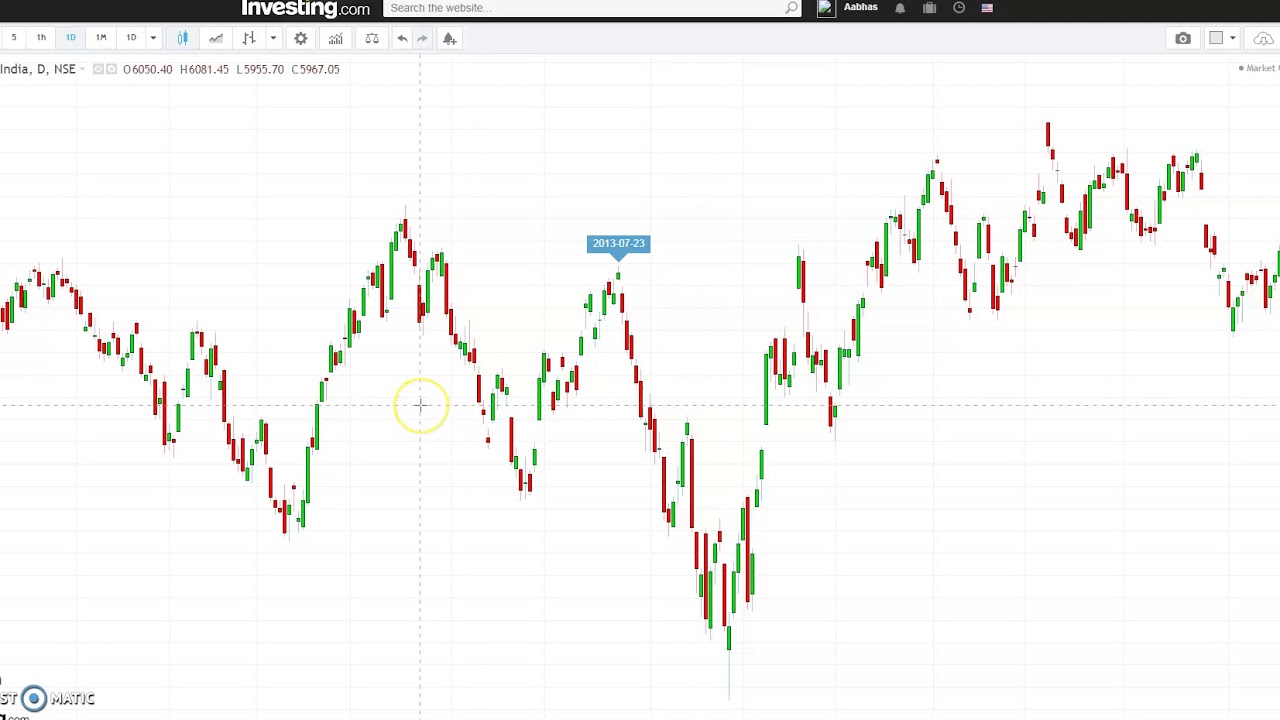Redo the chart action
This screenshot has height=720, width=1280.
pyautogui.click(x=422, y=38)
